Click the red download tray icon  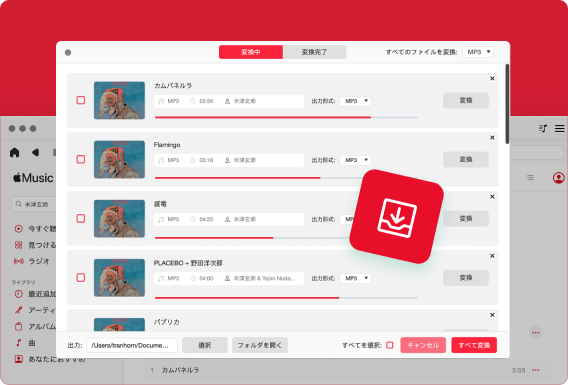point(397,217)
